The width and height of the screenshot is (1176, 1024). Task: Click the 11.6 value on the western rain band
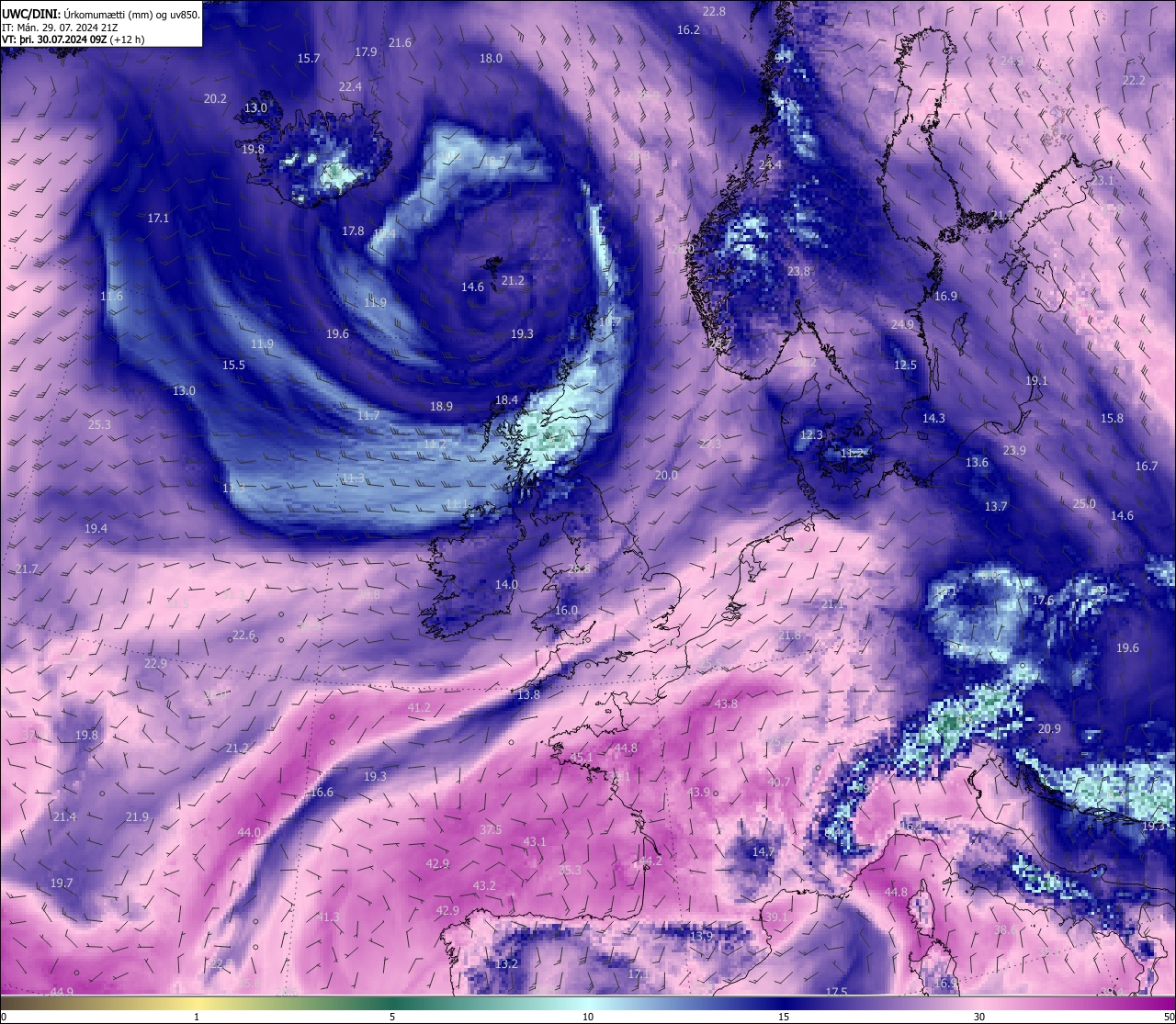111,297
